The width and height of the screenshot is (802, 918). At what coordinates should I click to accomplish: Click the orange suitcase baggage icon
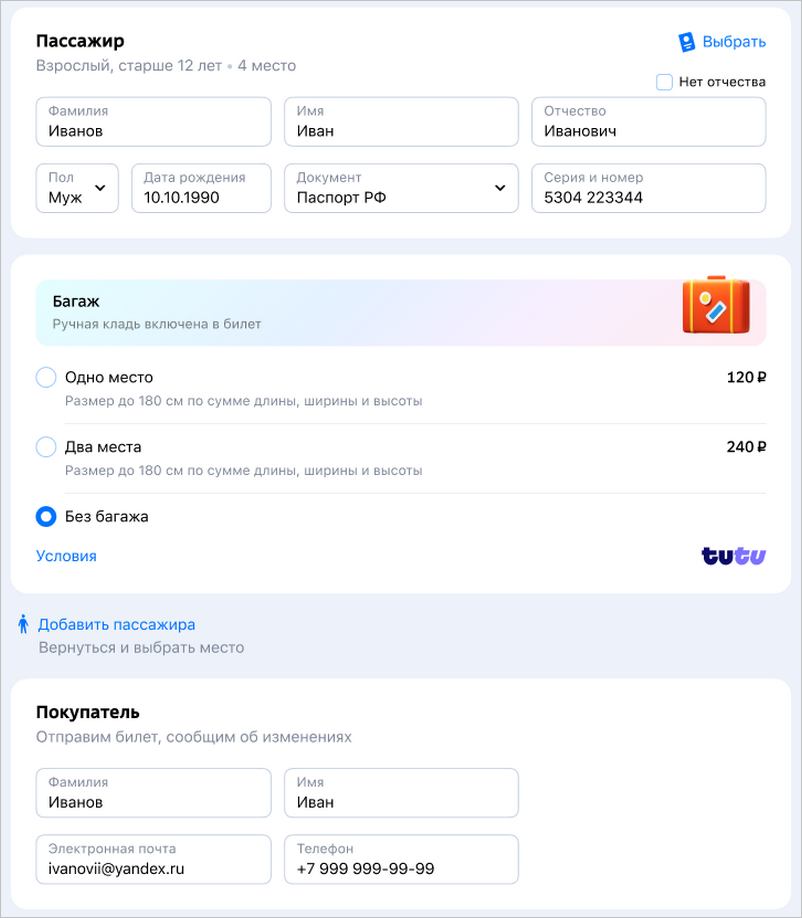click(716, 306)
